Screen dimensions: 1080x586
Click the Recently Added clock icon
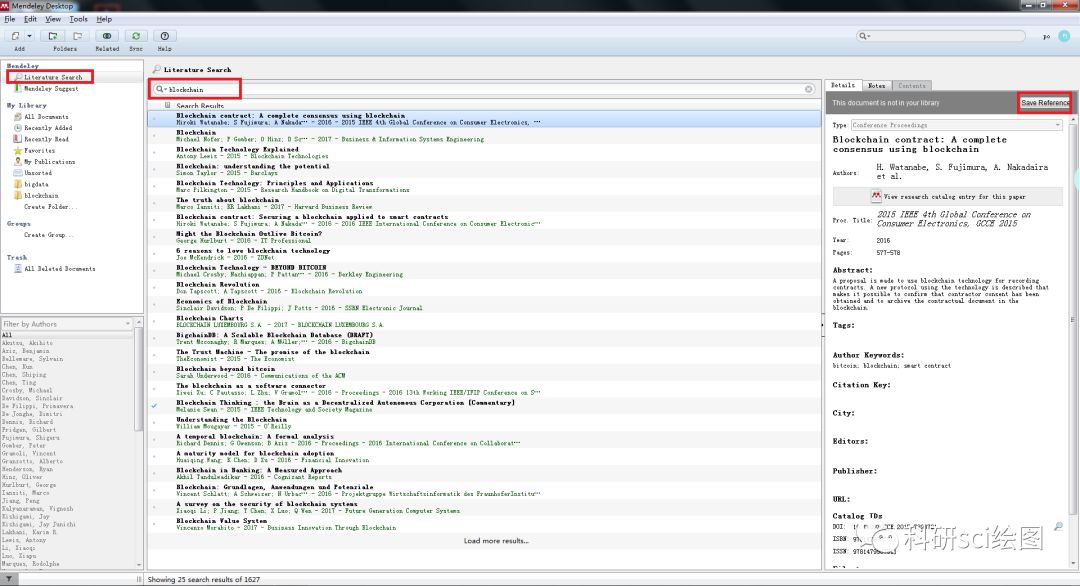pos(18,128)
